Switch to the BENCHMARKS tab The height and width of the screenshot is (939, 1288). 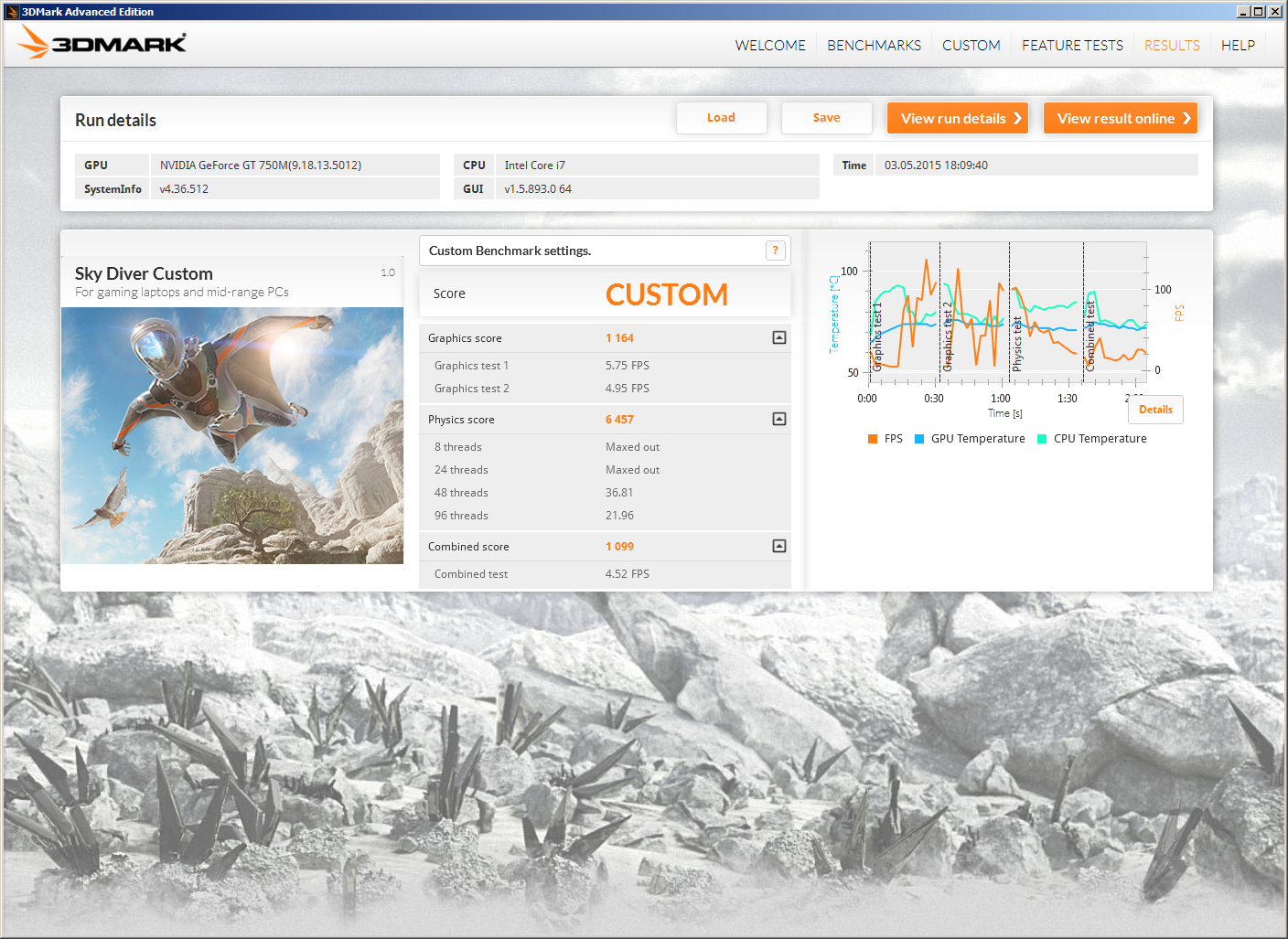click(x=874, y=46)
